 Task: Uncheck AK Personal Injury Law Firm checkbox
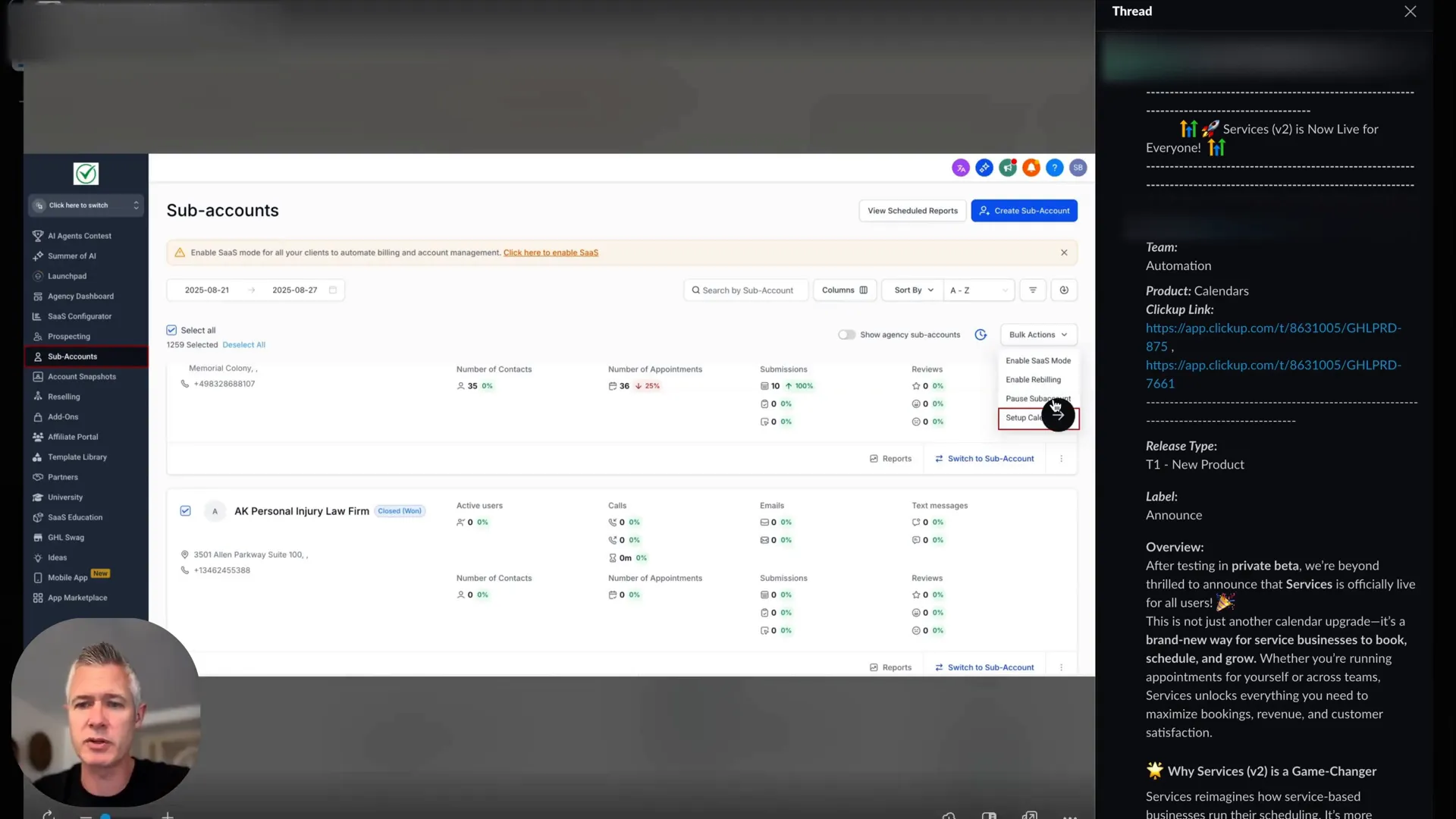pos(185,510)
